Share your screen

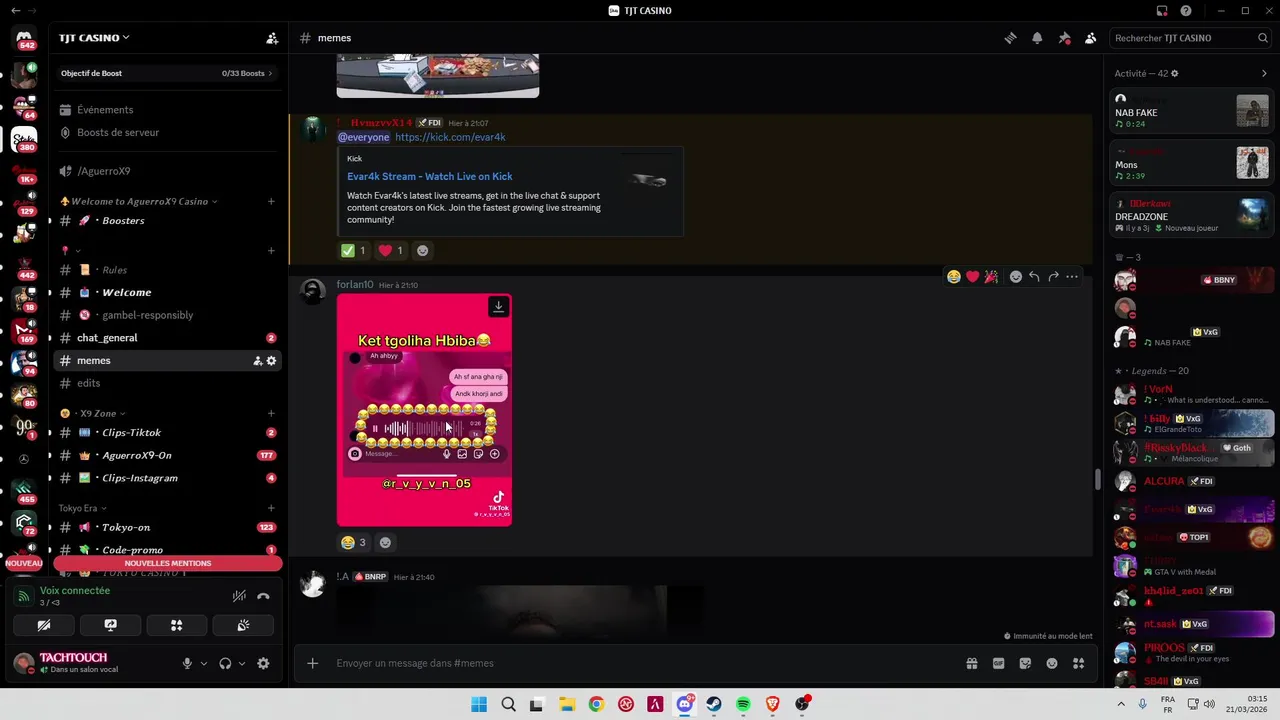pos(110,625)
